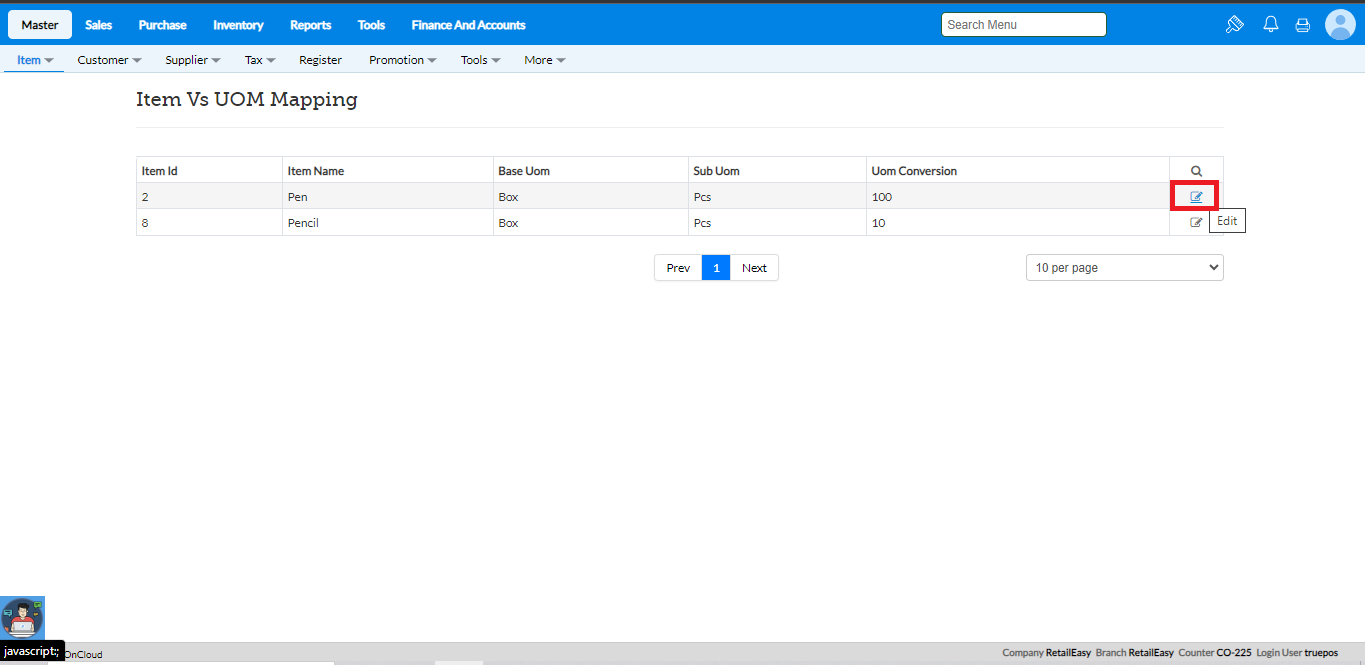Click the printer icon in top bar
This screenshot has width=1365, height=665.
[x=1303, y=25]
